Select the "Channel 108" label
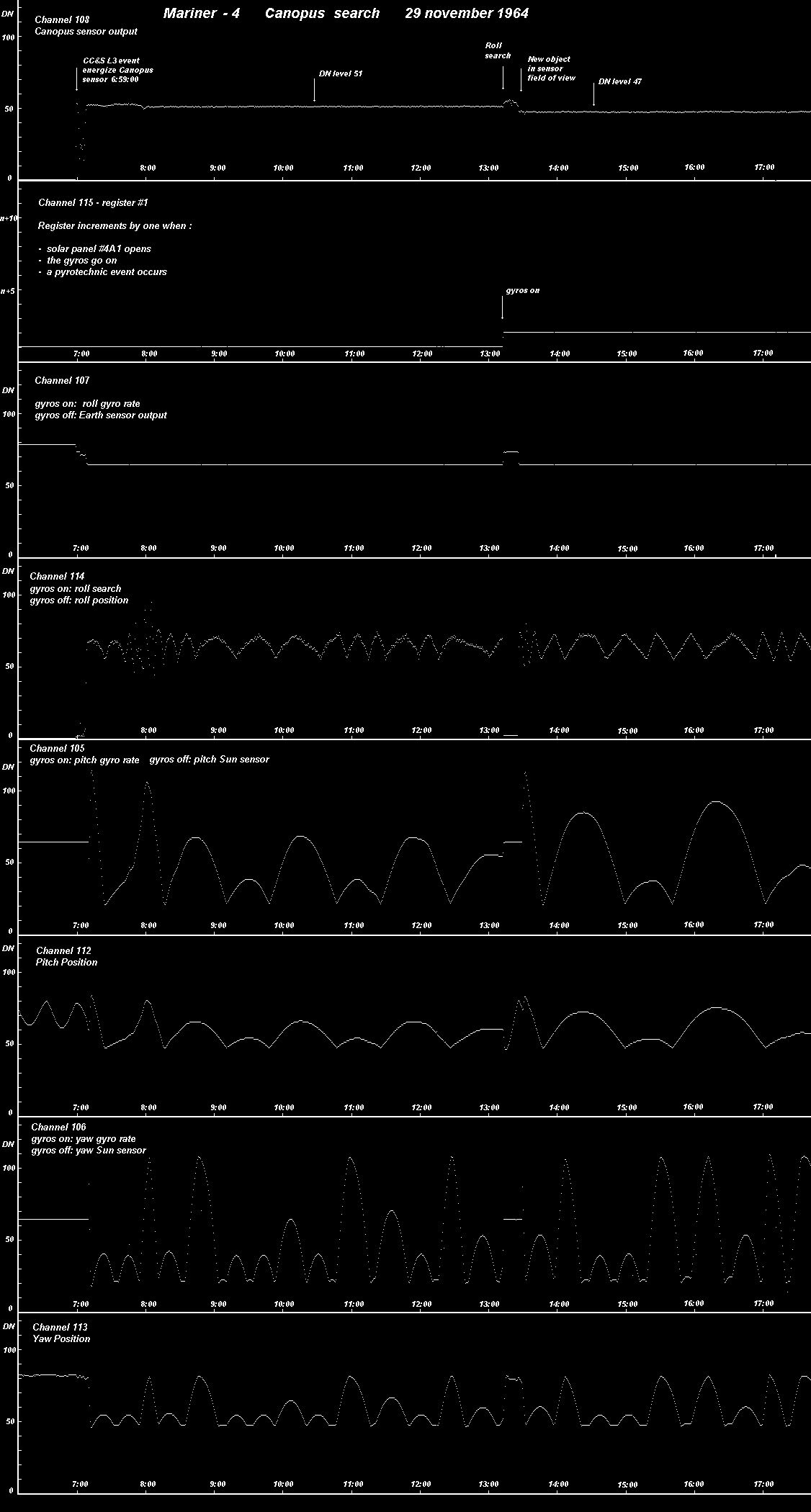This screenshot has height=1512, width=811. [62, 20]
